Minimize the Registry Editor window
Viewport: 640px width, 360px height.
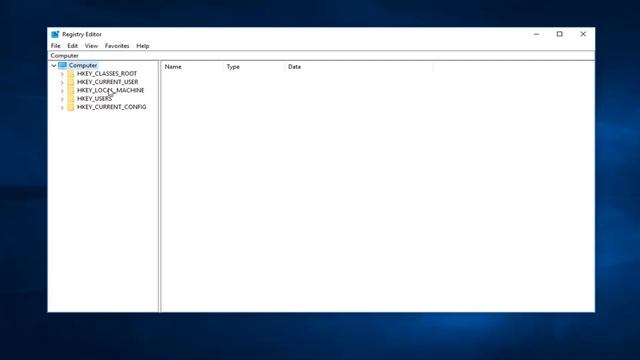(536, 34)
